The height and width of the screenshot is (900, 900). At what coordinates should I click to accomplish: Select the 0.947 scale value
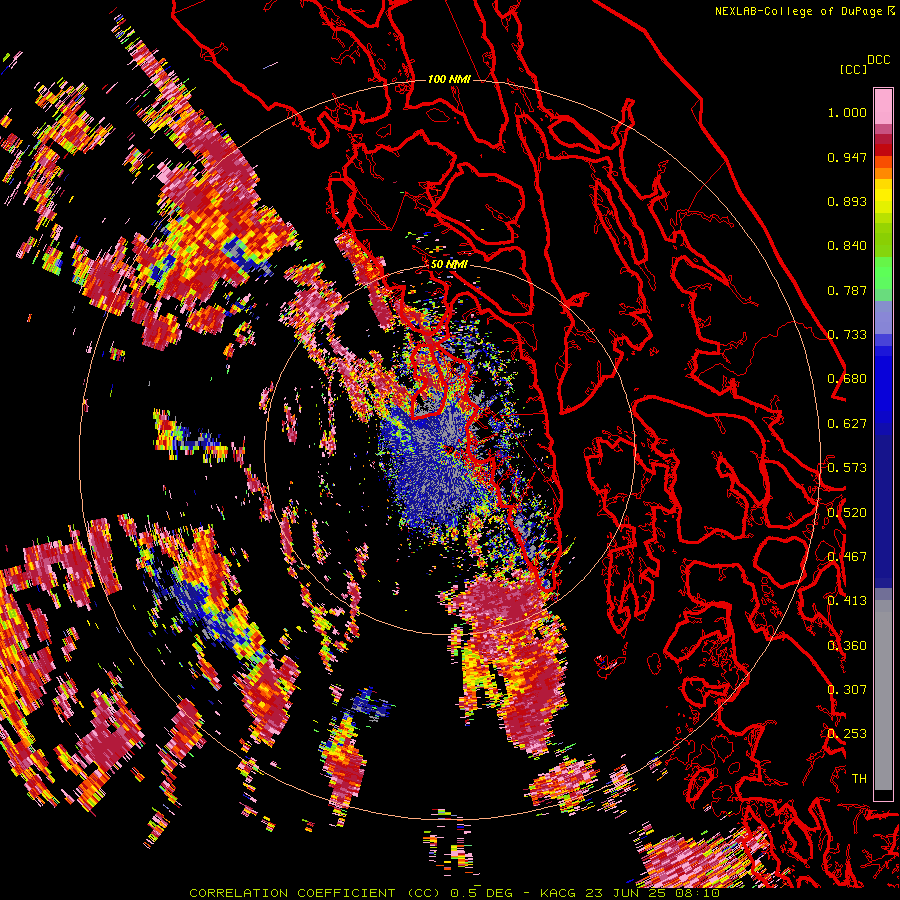tap(847, 157)
